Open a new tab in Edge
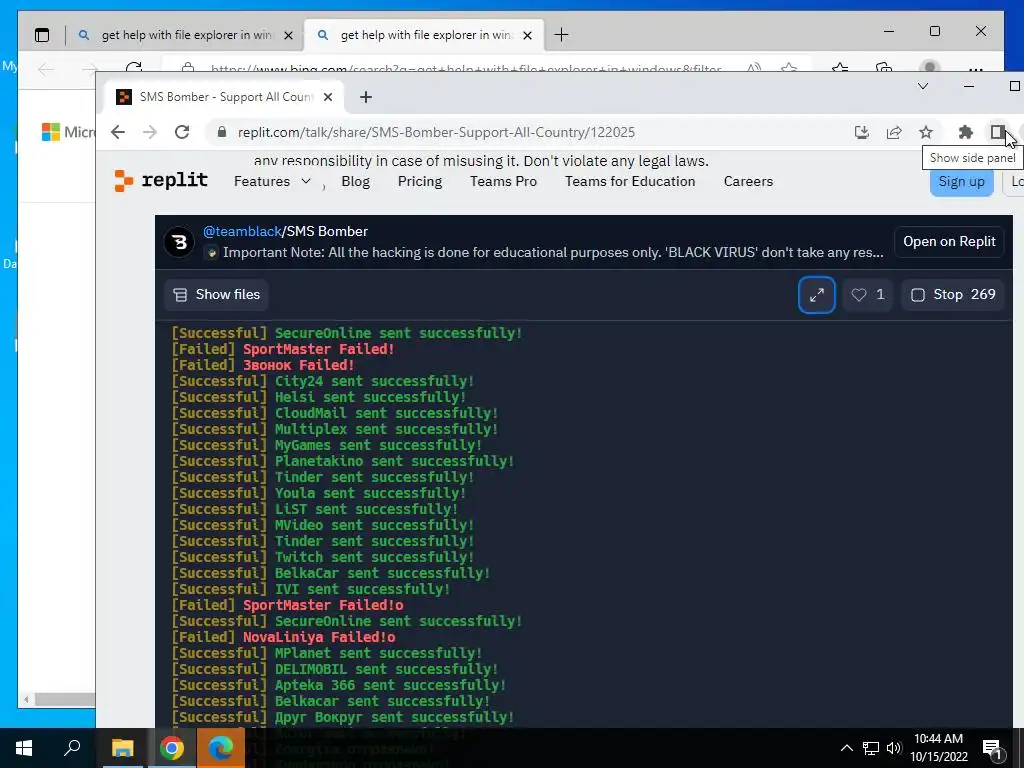 pyautogui.click(x=561, y=35)
